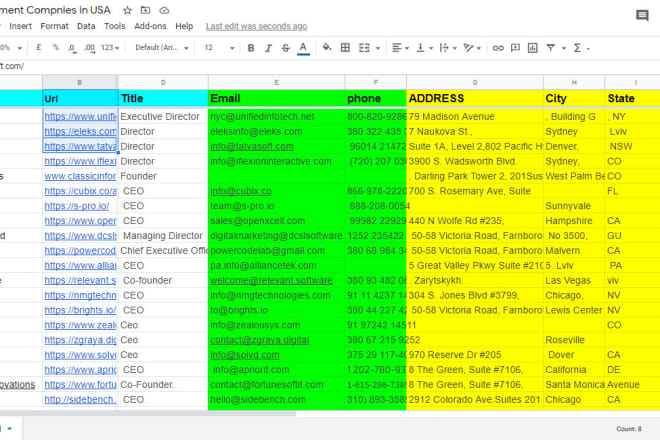Viewport: 660px width, 440px height.
Task: Open the Tools menu
Action: (114, 26)
